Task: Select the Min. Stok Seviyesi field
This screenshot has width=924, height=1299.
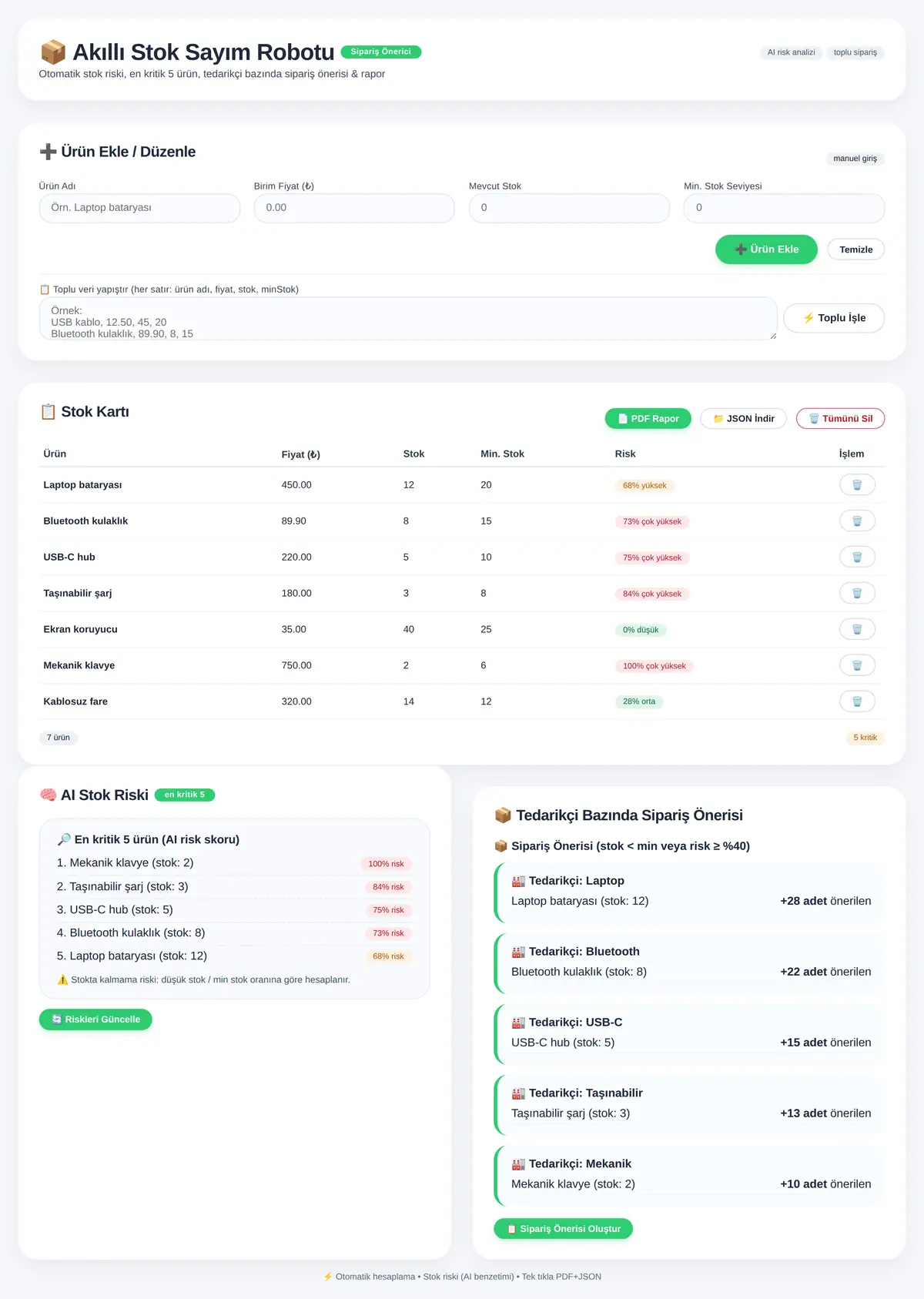Action: (x=784, y=208)
